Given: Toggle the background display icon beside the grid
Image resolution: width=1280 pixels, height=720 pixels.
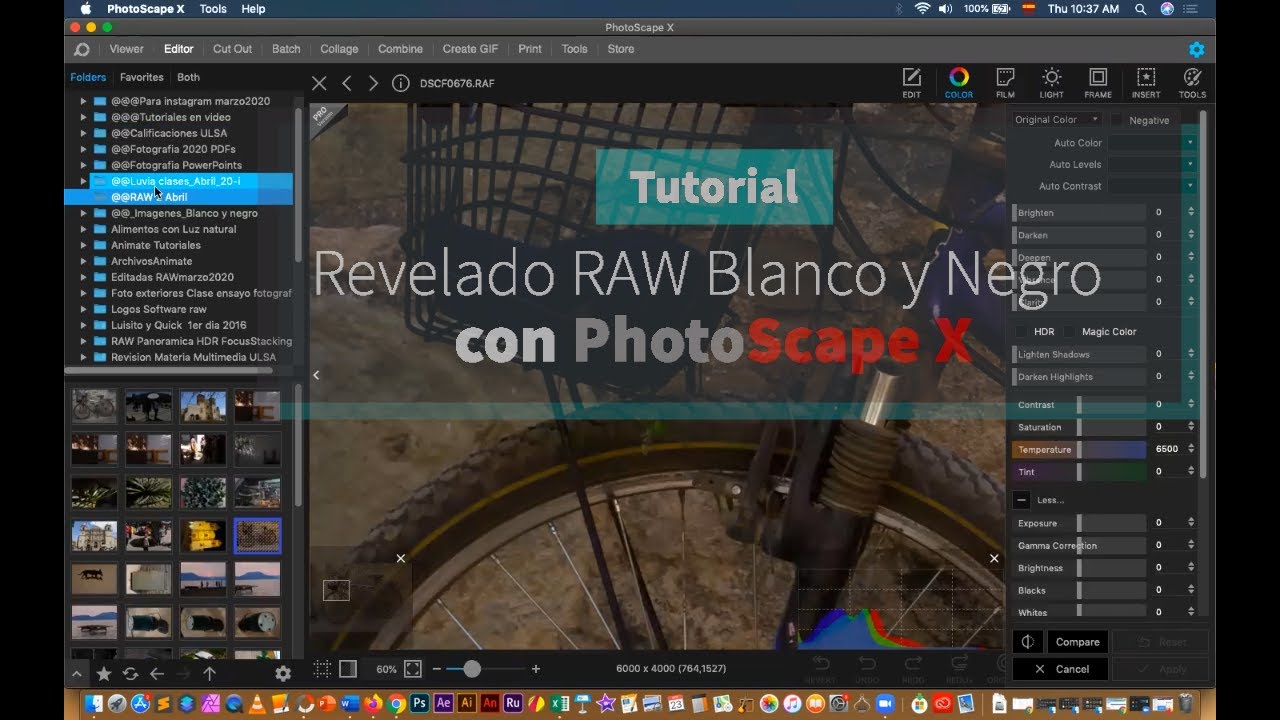Looking at the screenshot, I should click(348, 669).
